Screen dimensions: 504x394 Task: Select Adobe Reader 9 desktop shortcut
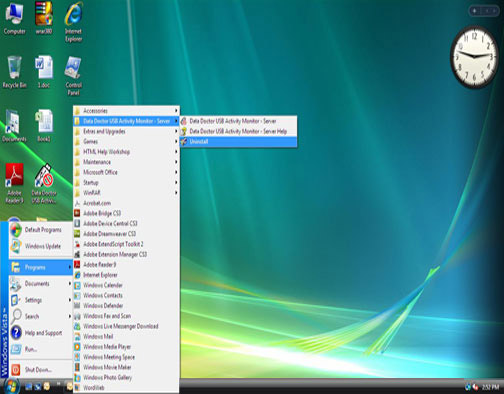pos(14,183)
